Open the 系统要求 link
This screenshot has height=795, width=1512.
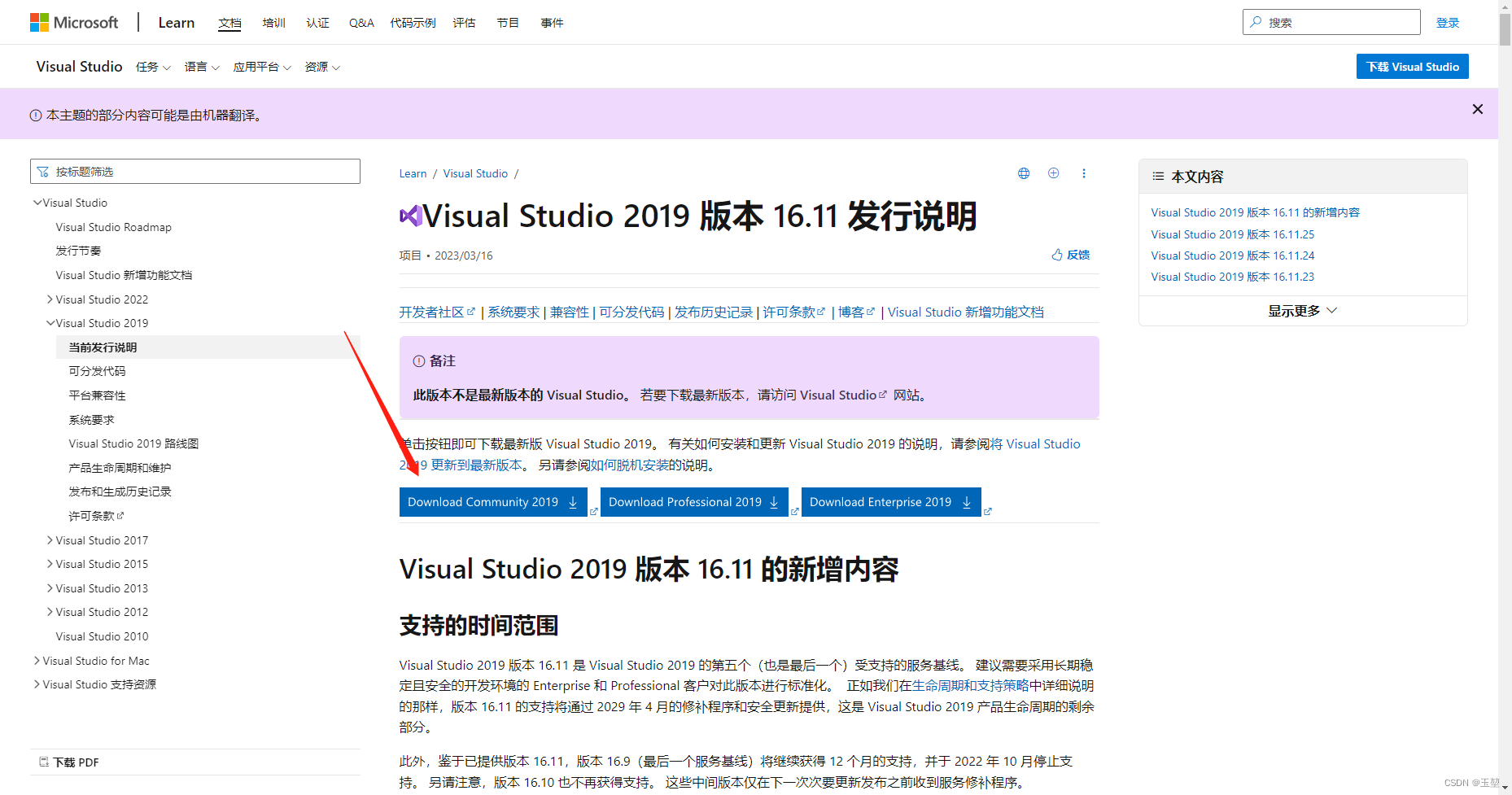coord(513,311)
